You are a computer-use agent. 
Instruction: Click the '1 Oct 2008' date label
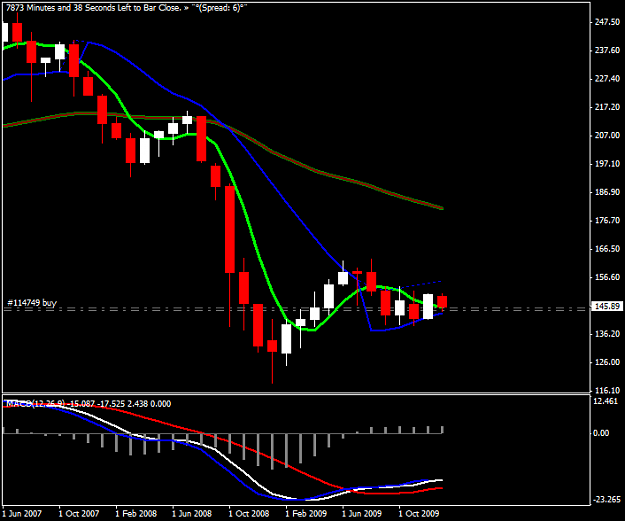point(249,513)
